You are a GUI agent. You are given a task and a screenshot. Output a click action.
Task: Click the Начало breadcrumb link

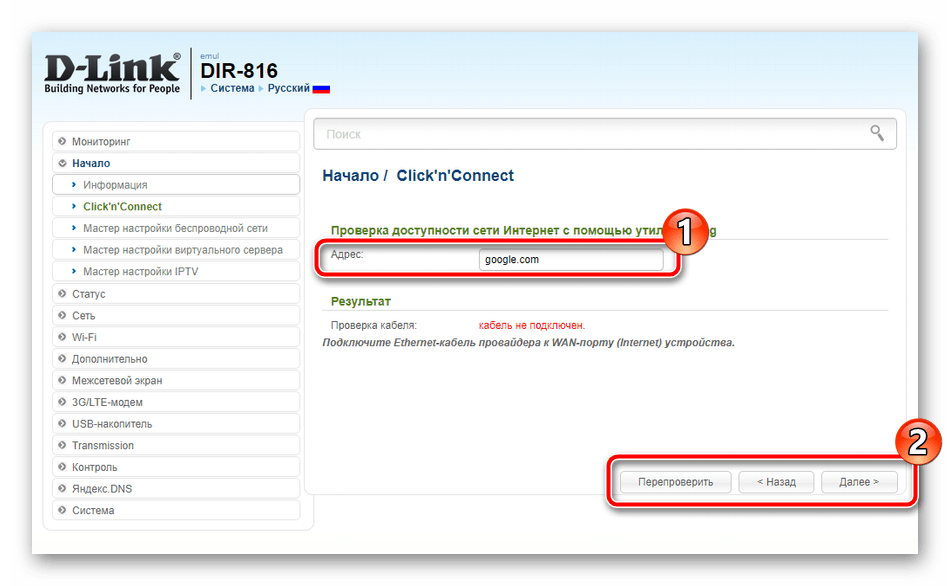point(350,176)
